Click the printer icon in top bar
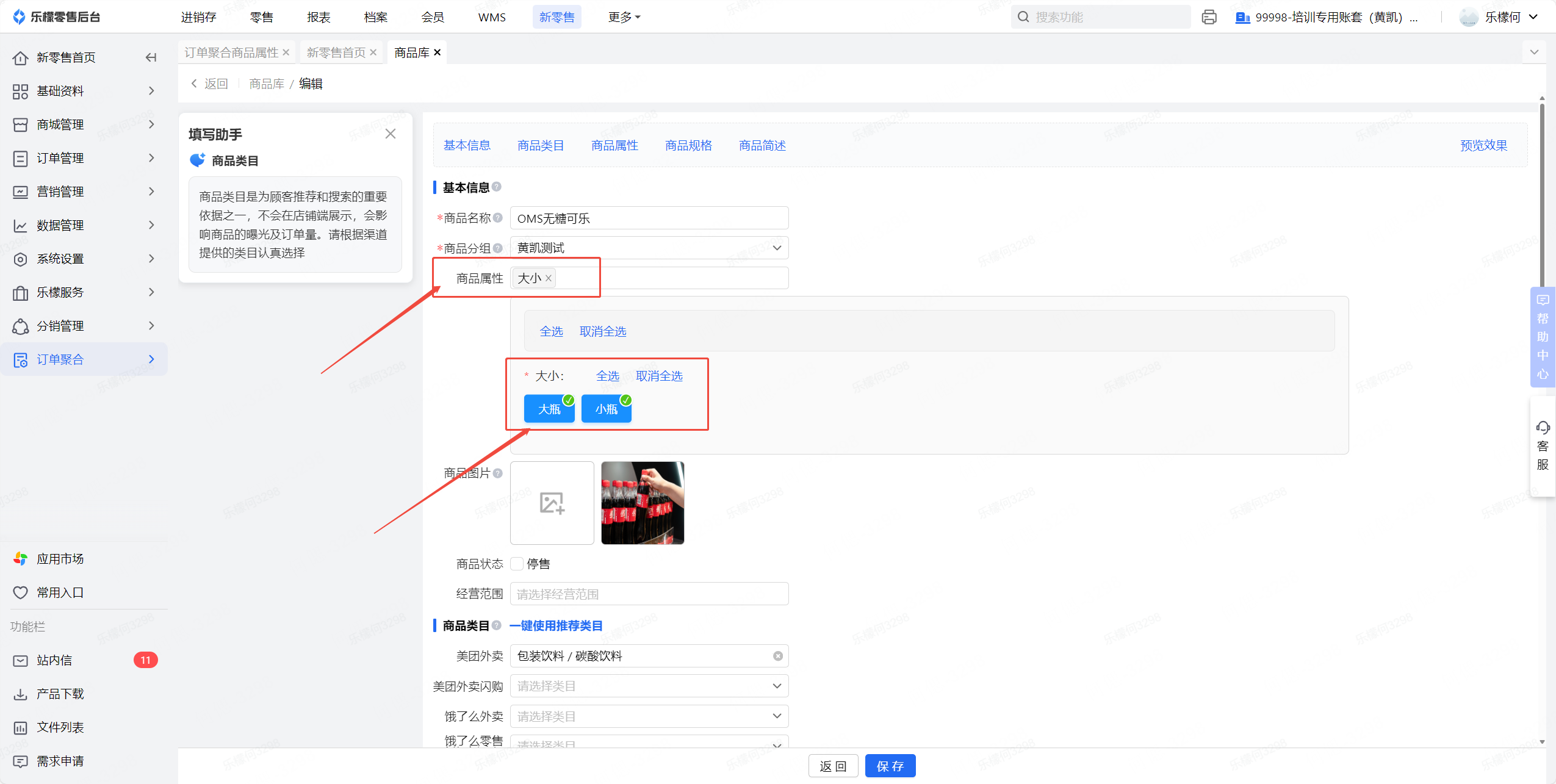 [1209, 17]
